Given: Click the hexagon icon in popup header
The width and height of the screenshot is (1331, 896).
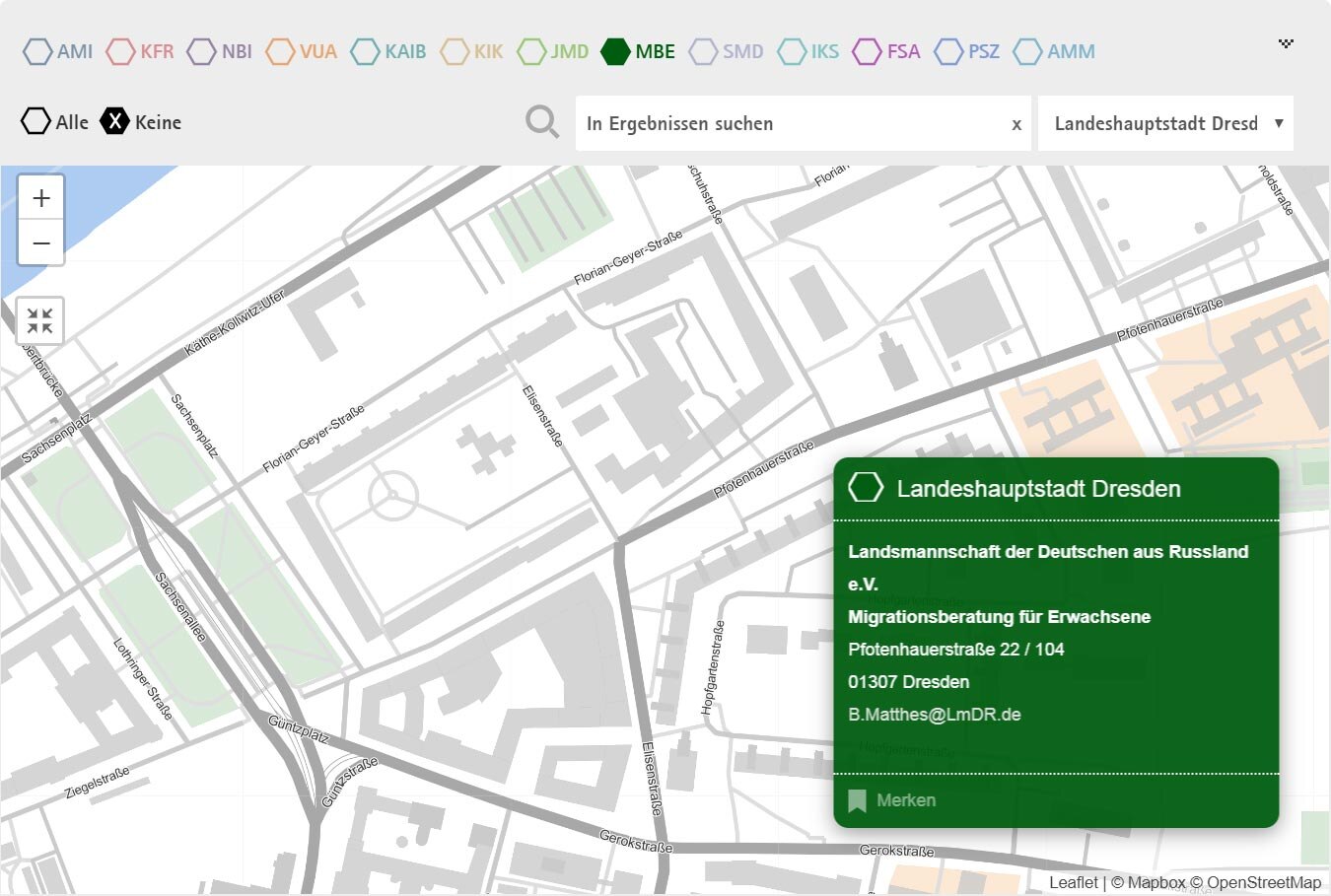Looking at the screenshot, I should (x=866, y=487).
